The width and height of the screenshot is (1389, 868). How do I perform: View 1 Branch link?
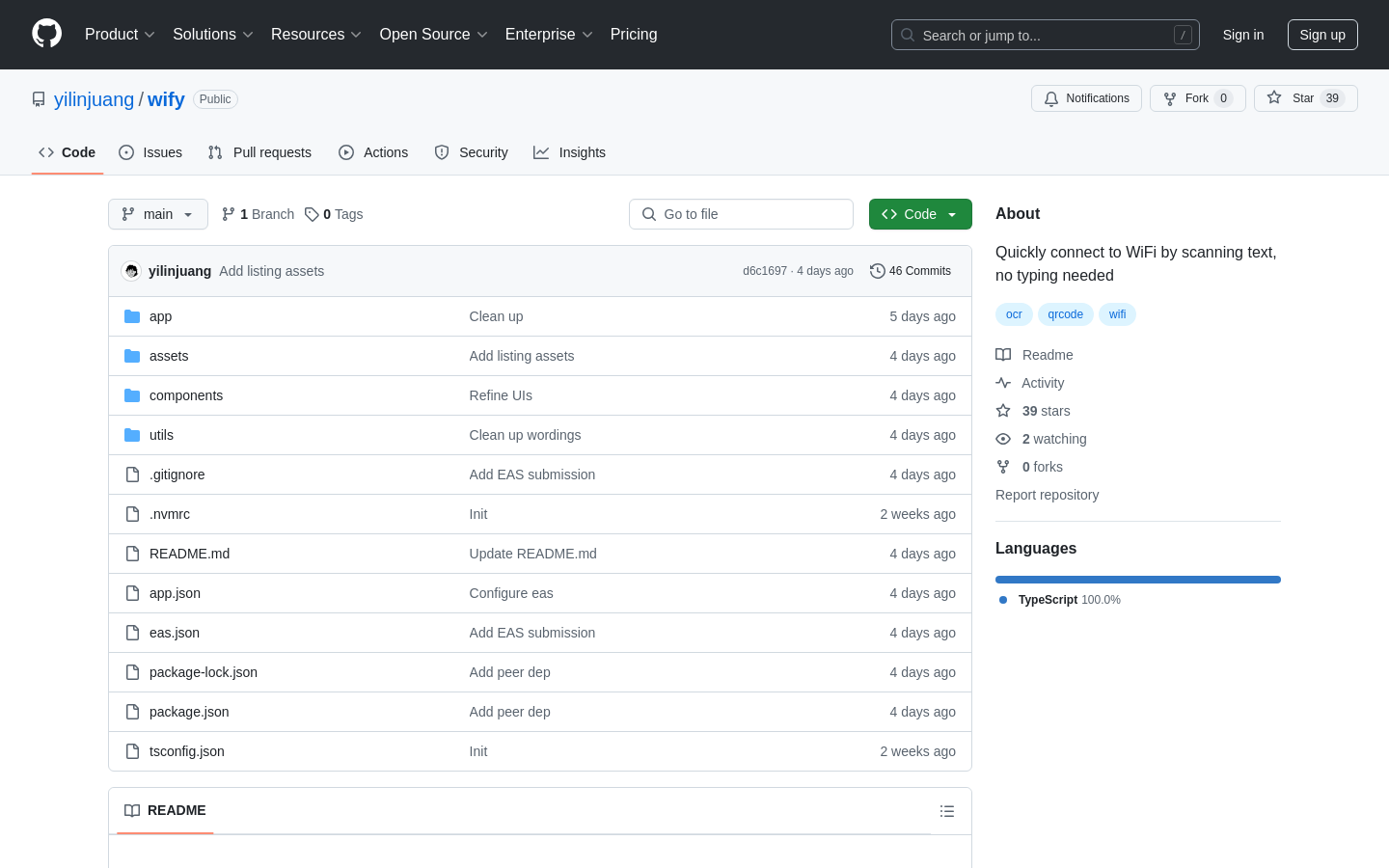click(258, 214)
